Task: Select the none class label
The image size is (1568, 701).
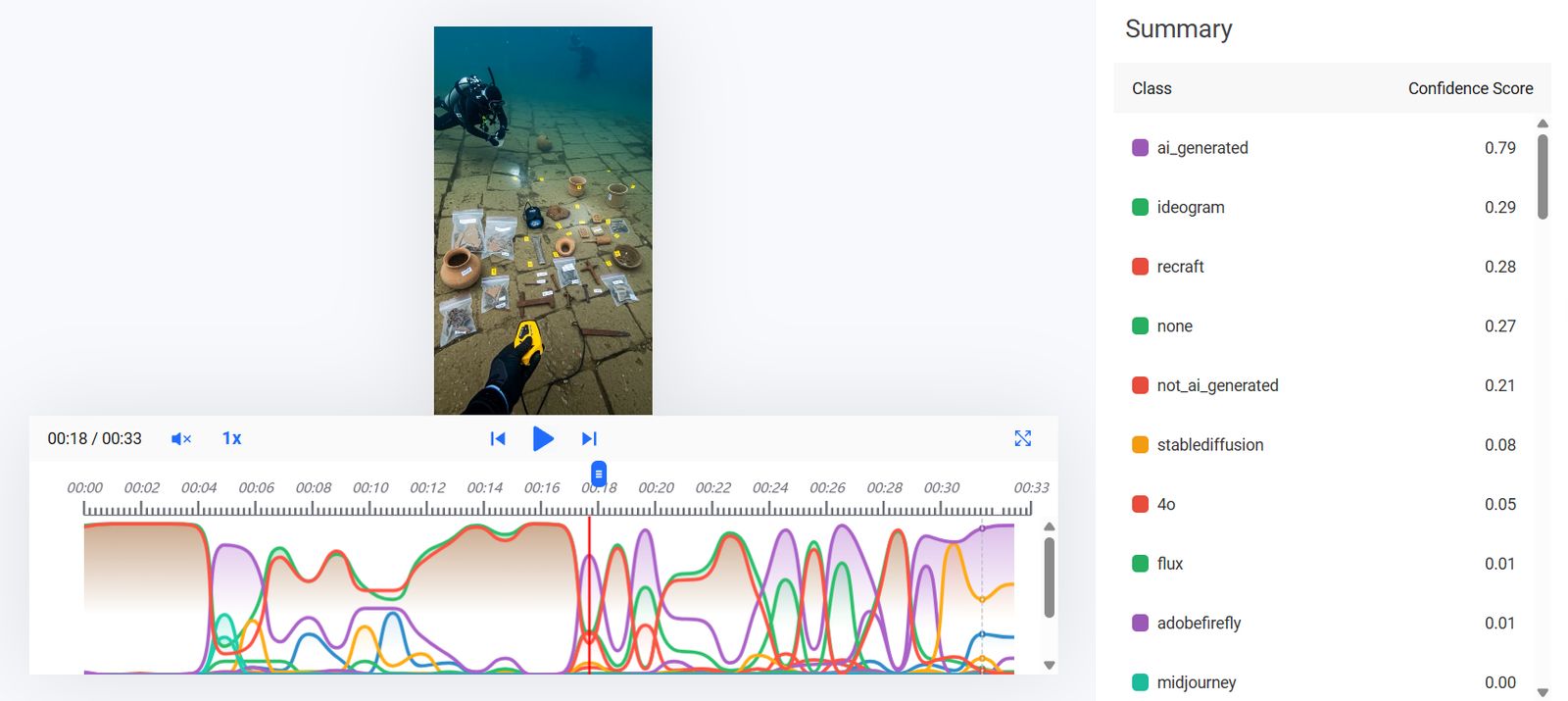Action: click(x=1174, y=325)
